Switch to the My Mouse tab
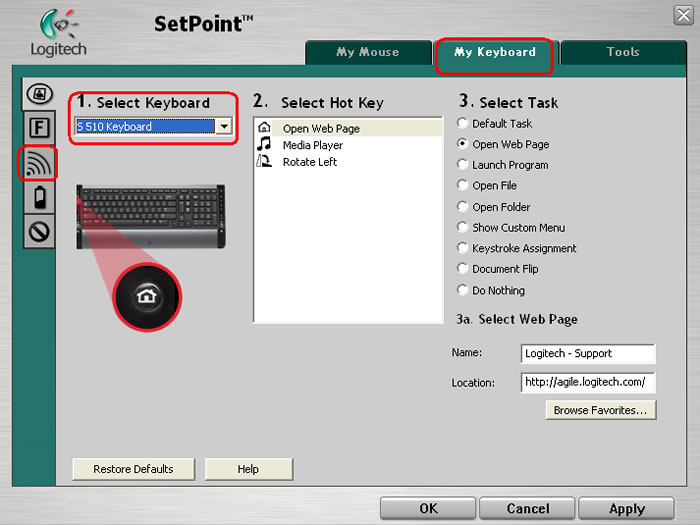 point(368,52)
